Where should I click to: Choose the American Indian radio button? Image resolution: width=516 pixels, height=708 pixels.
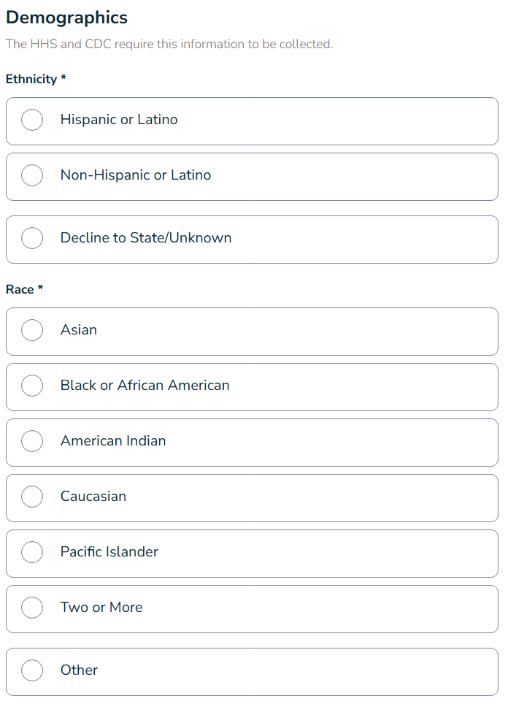(32, 441)
